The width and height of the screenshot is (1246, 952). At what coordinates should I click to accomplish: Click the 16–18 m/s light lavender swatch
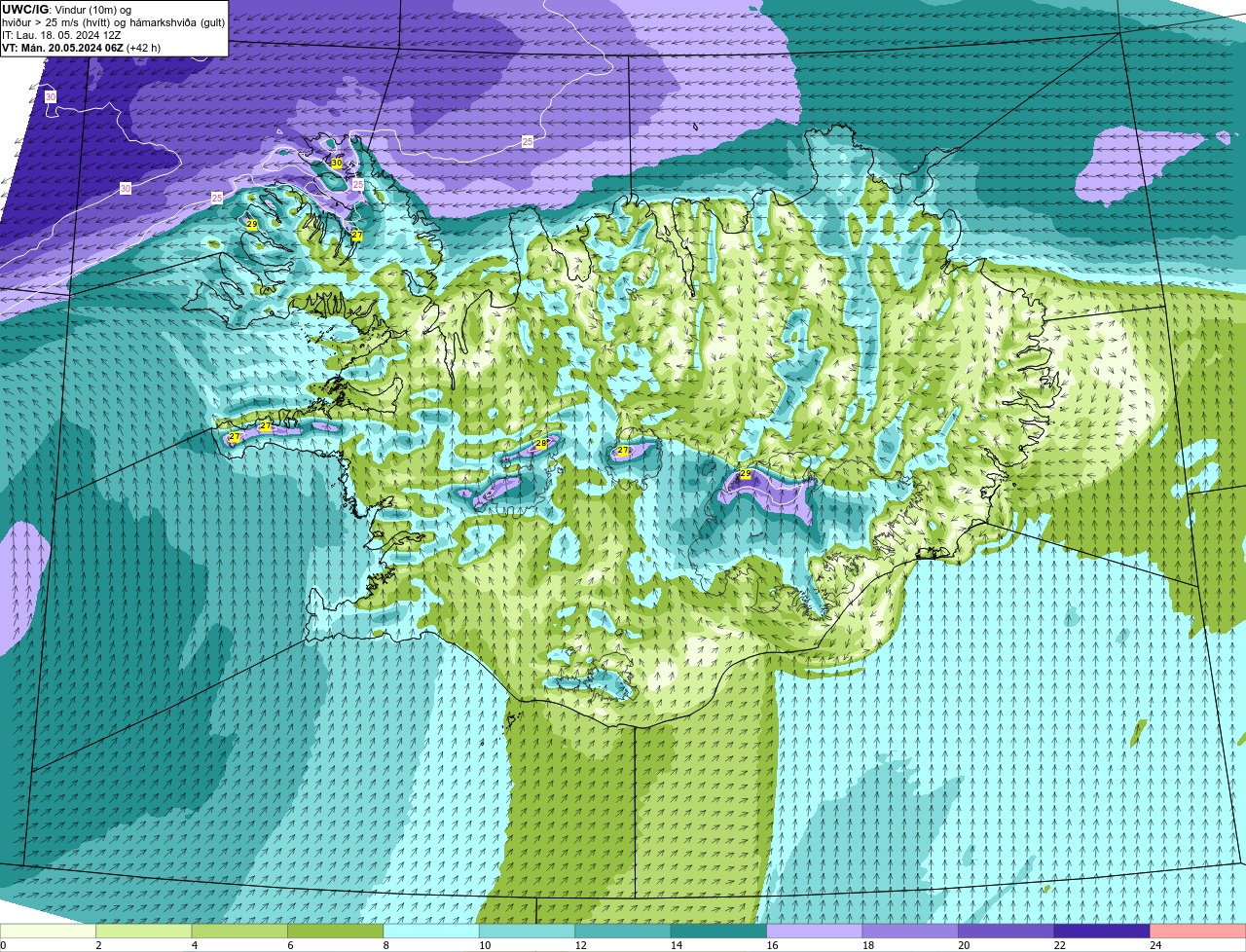coord(815,931)
